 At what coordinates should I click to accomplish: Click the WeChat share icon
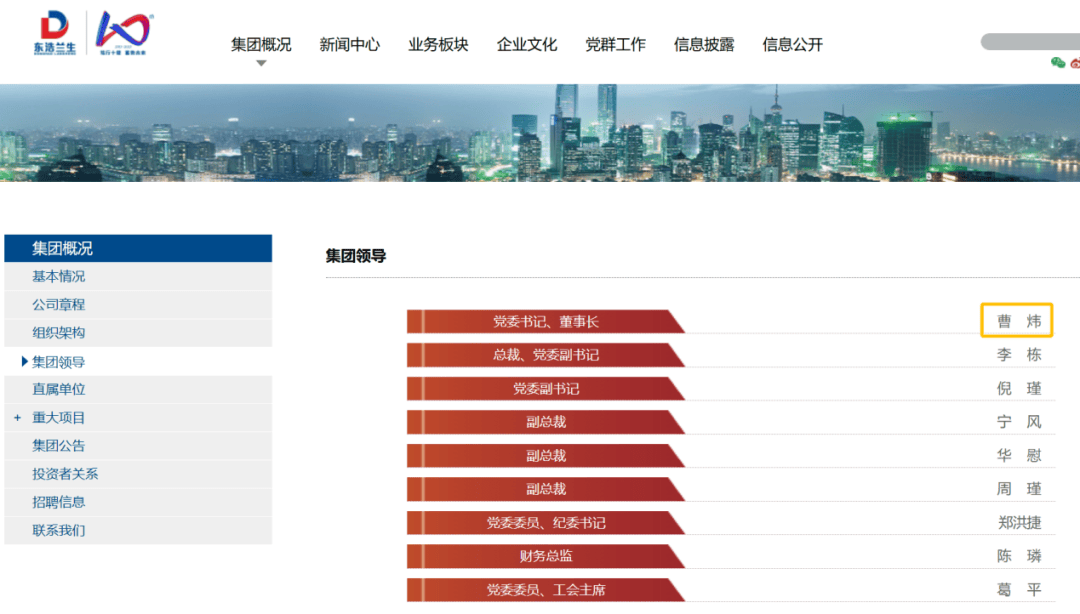point(1058,63)
